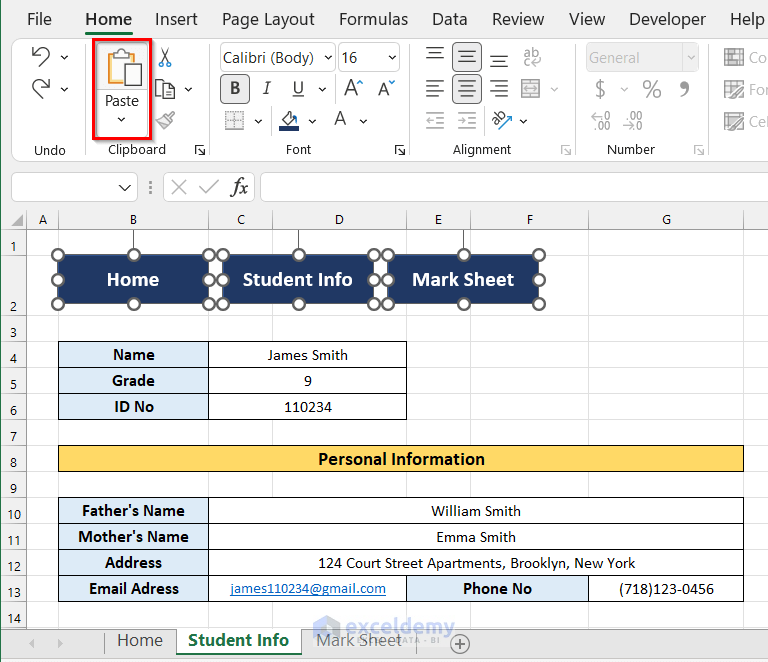Viewport: 768px width, 662px height.
Task: Open the Insert ribbon tab
Action: click(x=176, y=19)
